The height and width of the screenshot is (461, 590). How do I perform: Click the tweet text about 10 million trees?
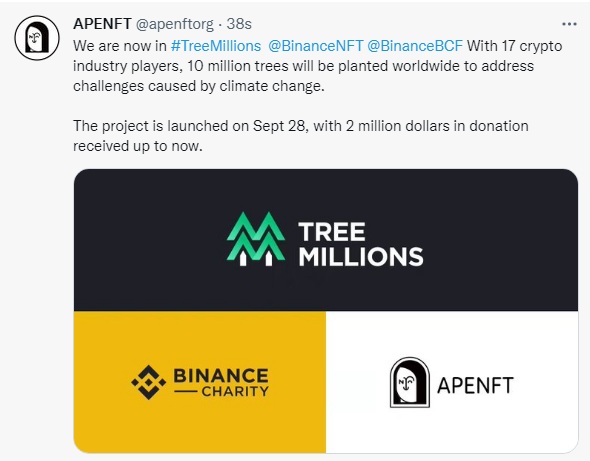(303, 66)
